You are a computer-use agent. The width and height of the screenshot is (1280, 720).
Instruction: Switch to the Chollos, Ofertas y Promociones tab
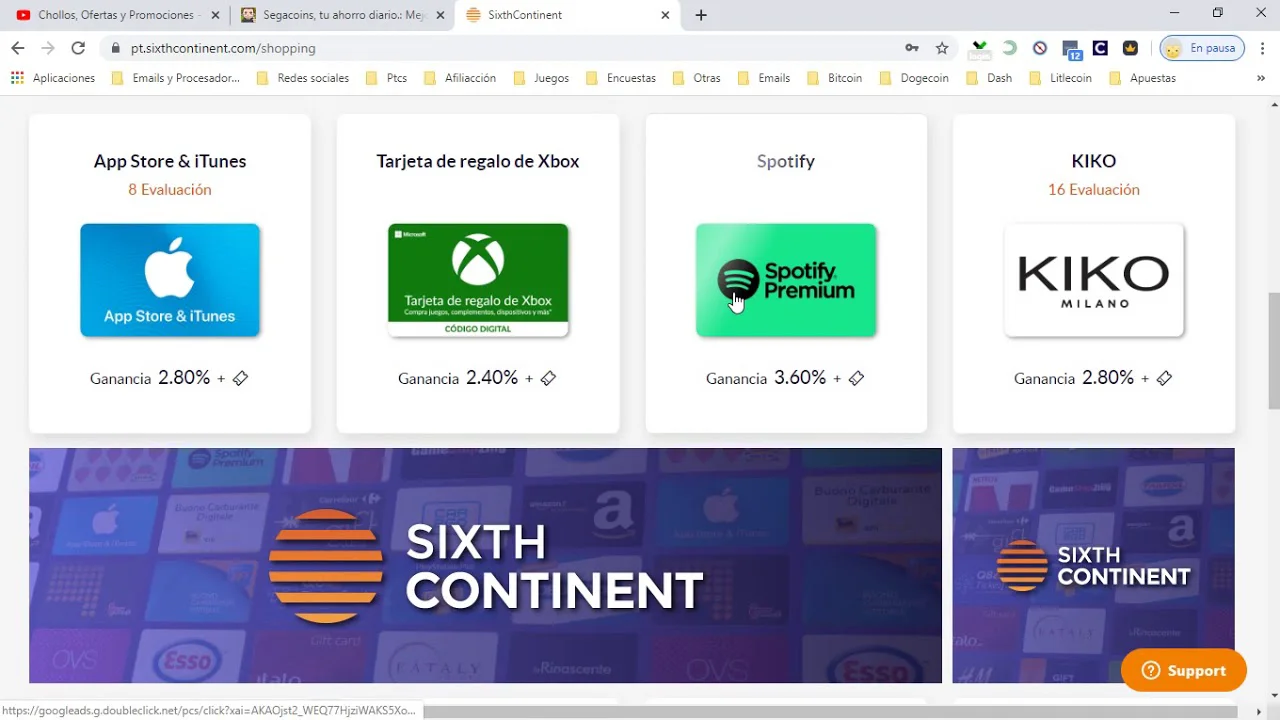click(x=110, y=15)
